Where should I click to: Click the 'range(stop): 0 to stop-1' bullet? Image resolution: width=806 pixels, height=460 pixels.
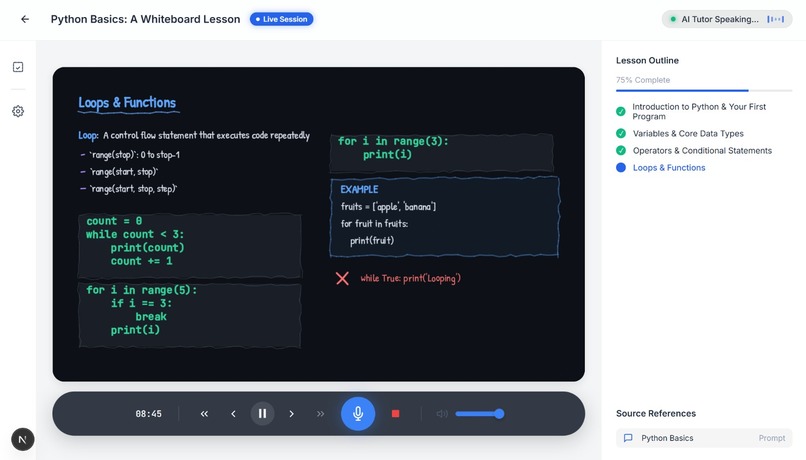[x=134, y=155]
